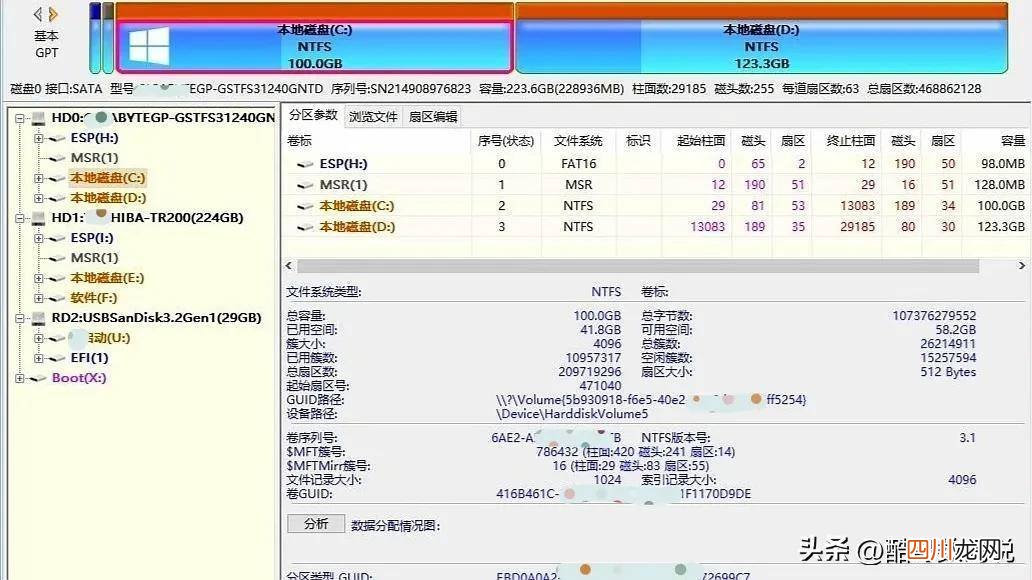Click the 起始柱面 column header

[701, 141]
